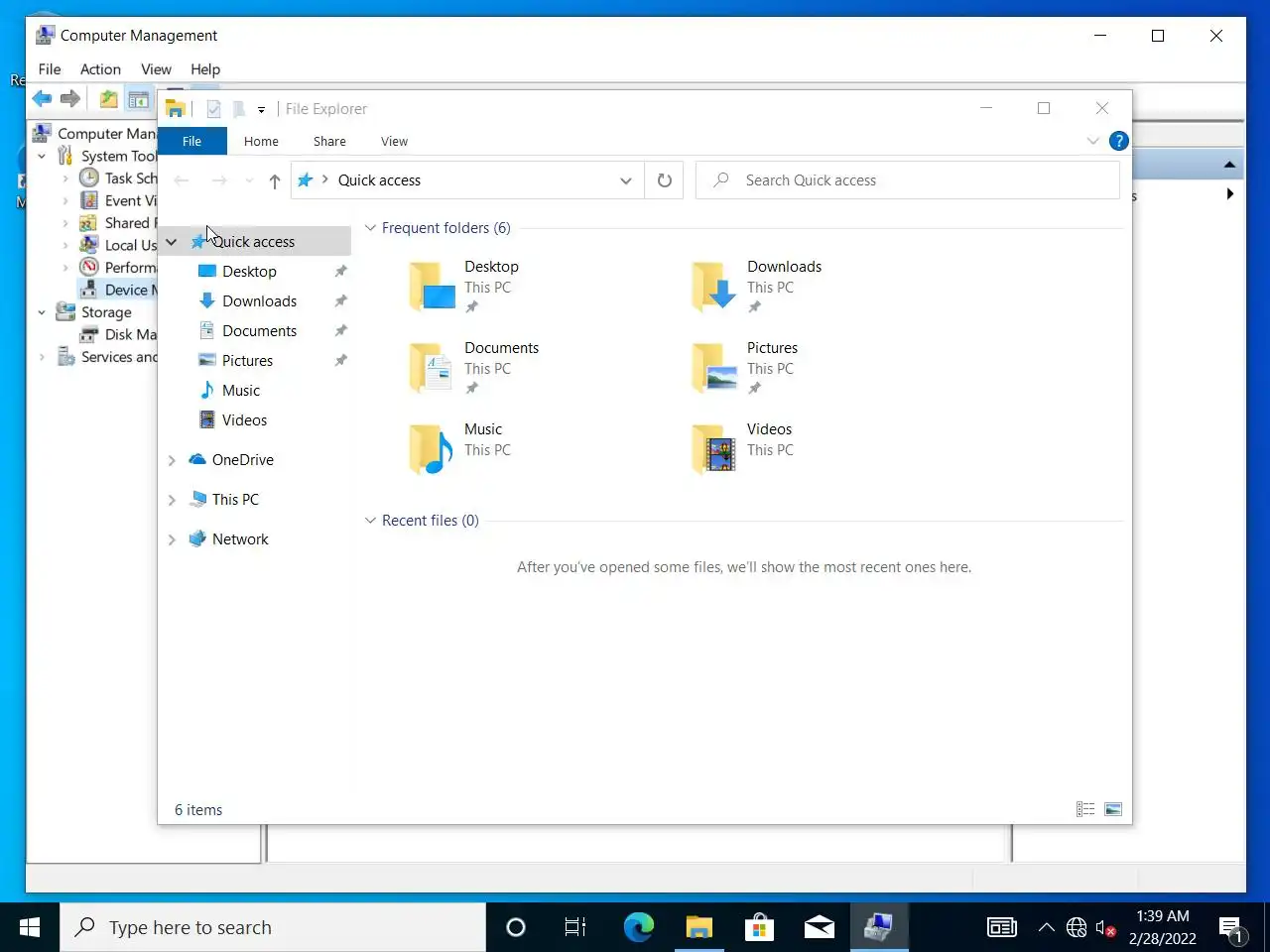This screenshot has height=952, width=1270.
Task: Open the File tab in File Explorer
Action: coord(191,141)
